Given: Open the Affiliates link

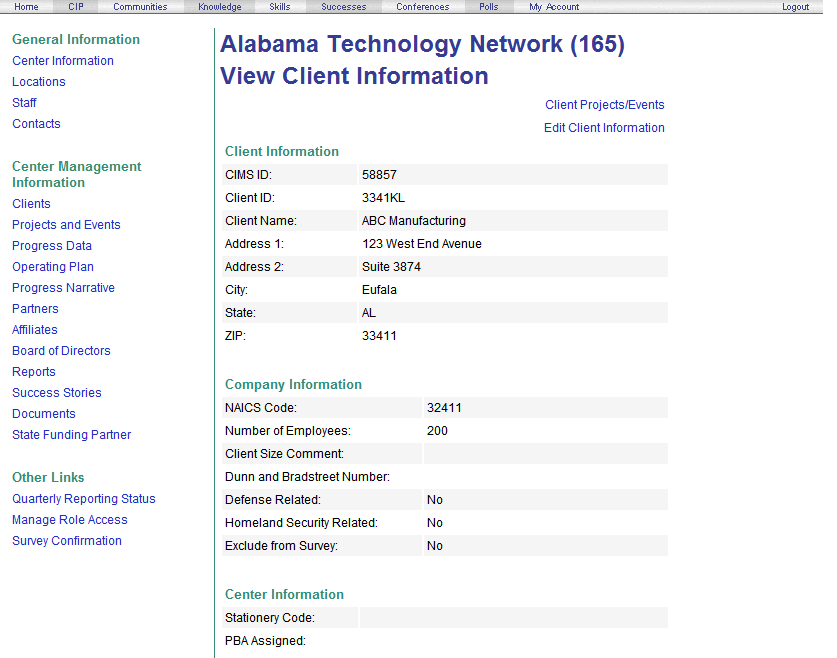Looking at the screenshot, I should click(x=35, y=330).
